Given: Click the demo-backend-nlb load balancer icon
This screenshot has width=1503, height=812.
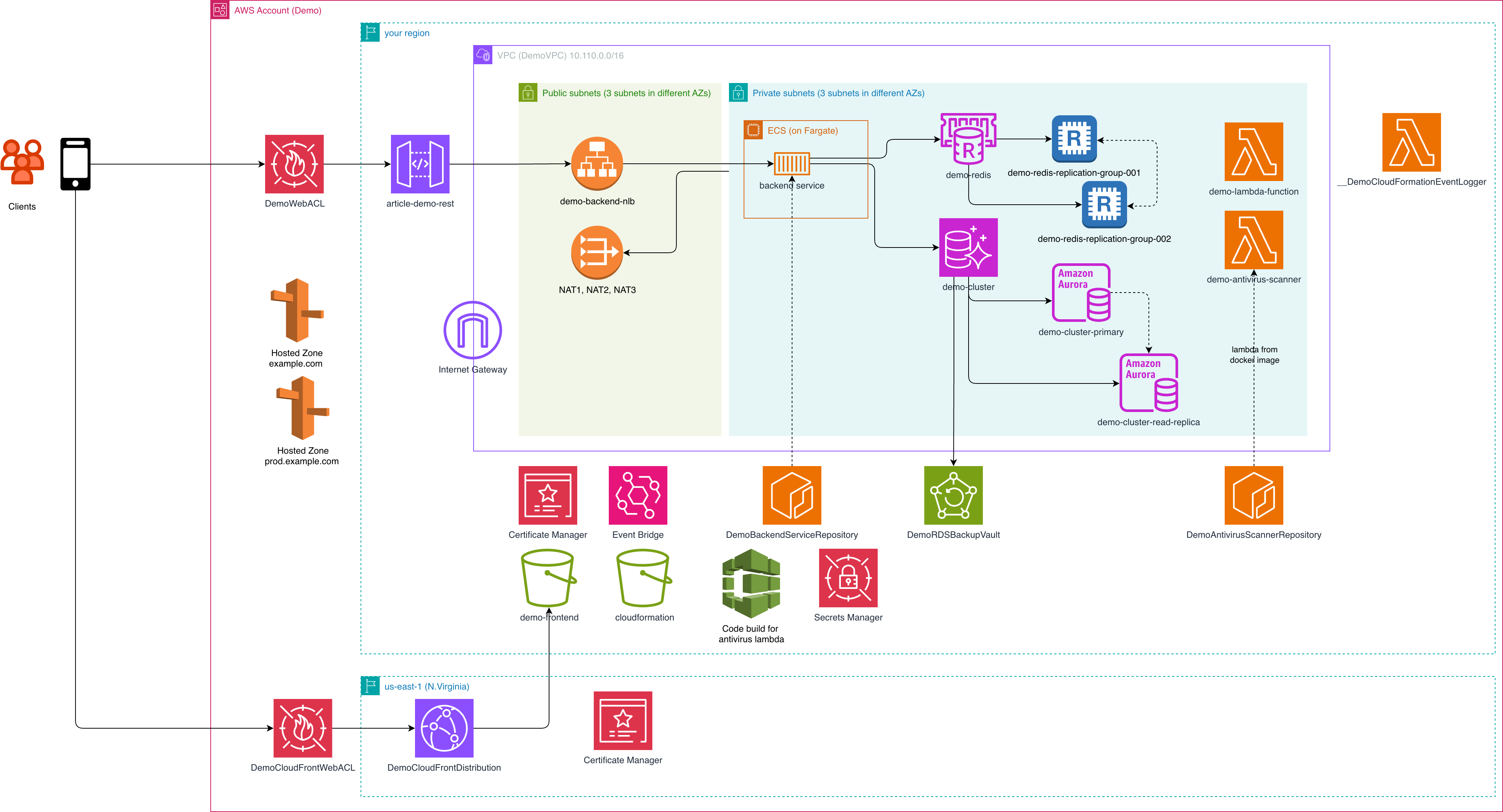Looking at the screenshot, I should click(597, 163).
